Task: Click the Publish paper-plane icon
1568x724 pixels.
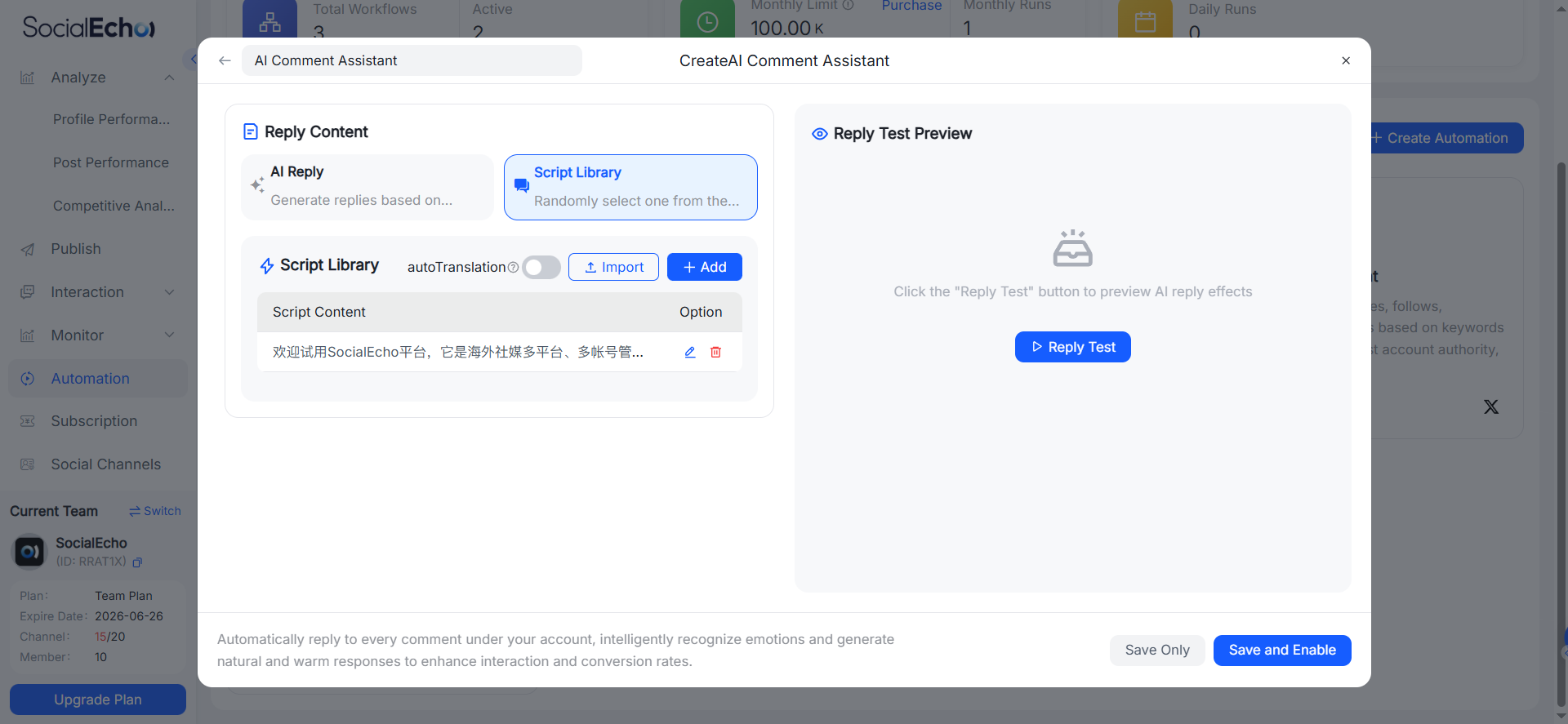Action: coord(28,249)
